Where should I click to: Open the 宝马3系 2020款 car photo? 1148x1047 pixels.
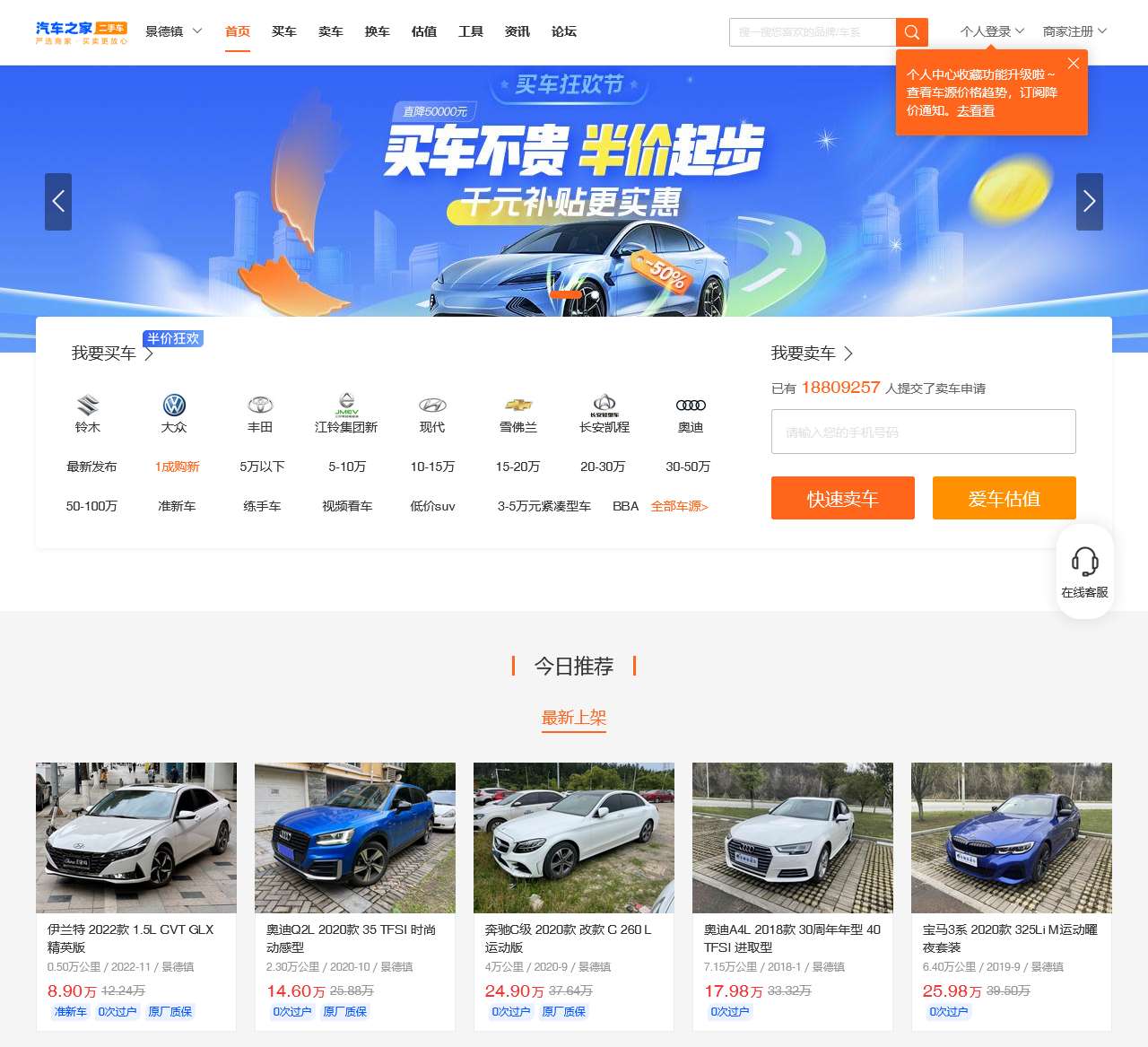(1012, 838)
